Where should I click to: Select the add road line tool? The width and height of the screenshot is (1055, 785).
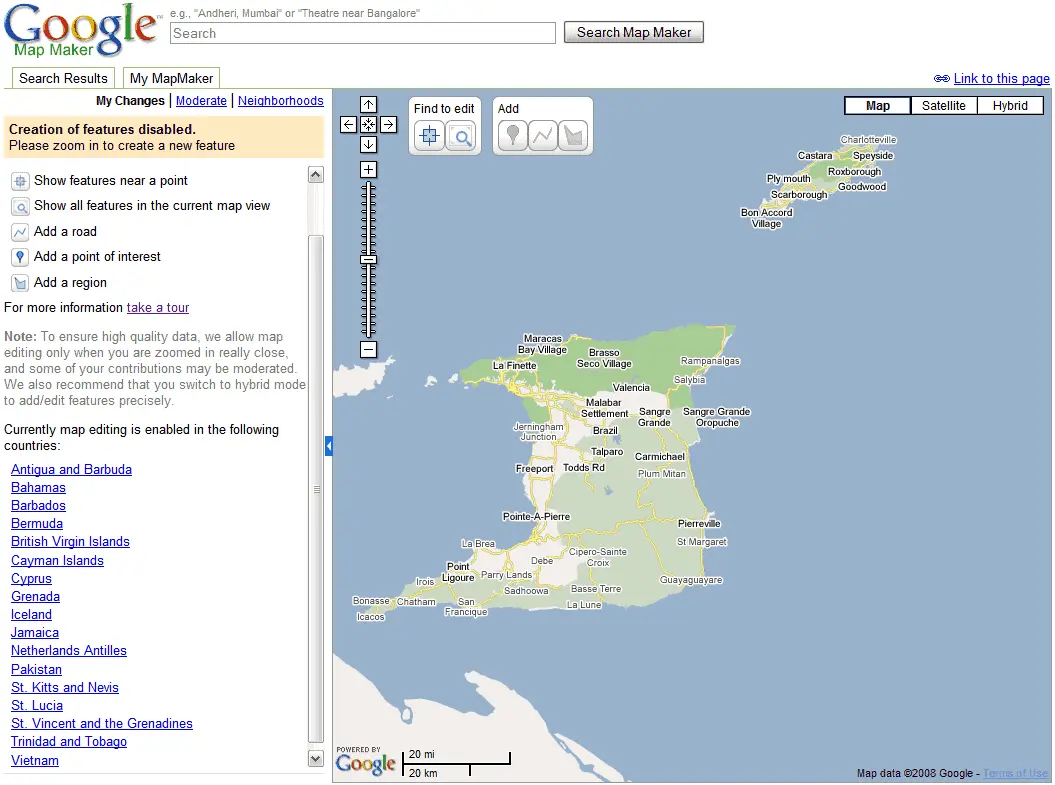coord(542,136)
